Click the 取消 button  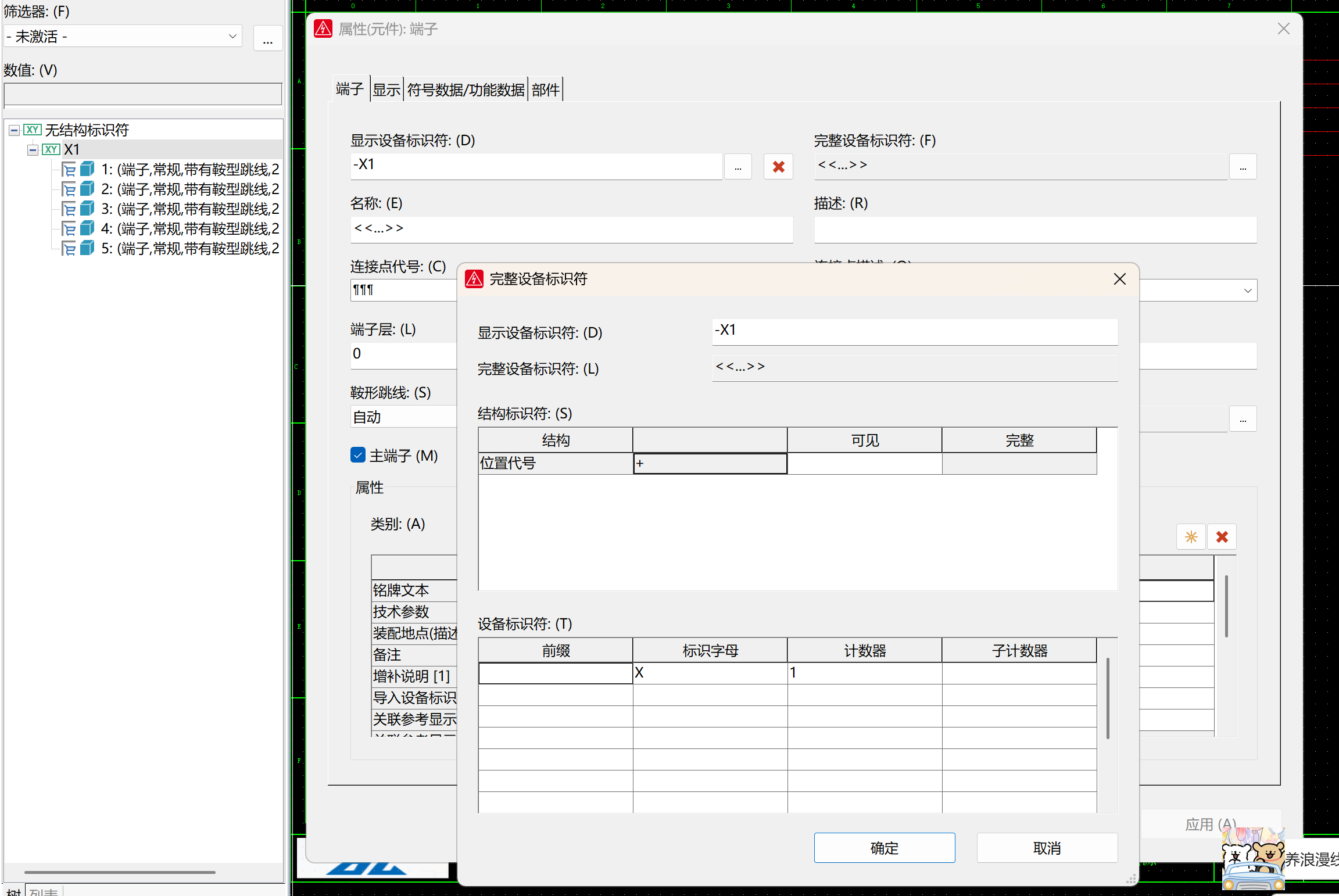click(1047, 848)
